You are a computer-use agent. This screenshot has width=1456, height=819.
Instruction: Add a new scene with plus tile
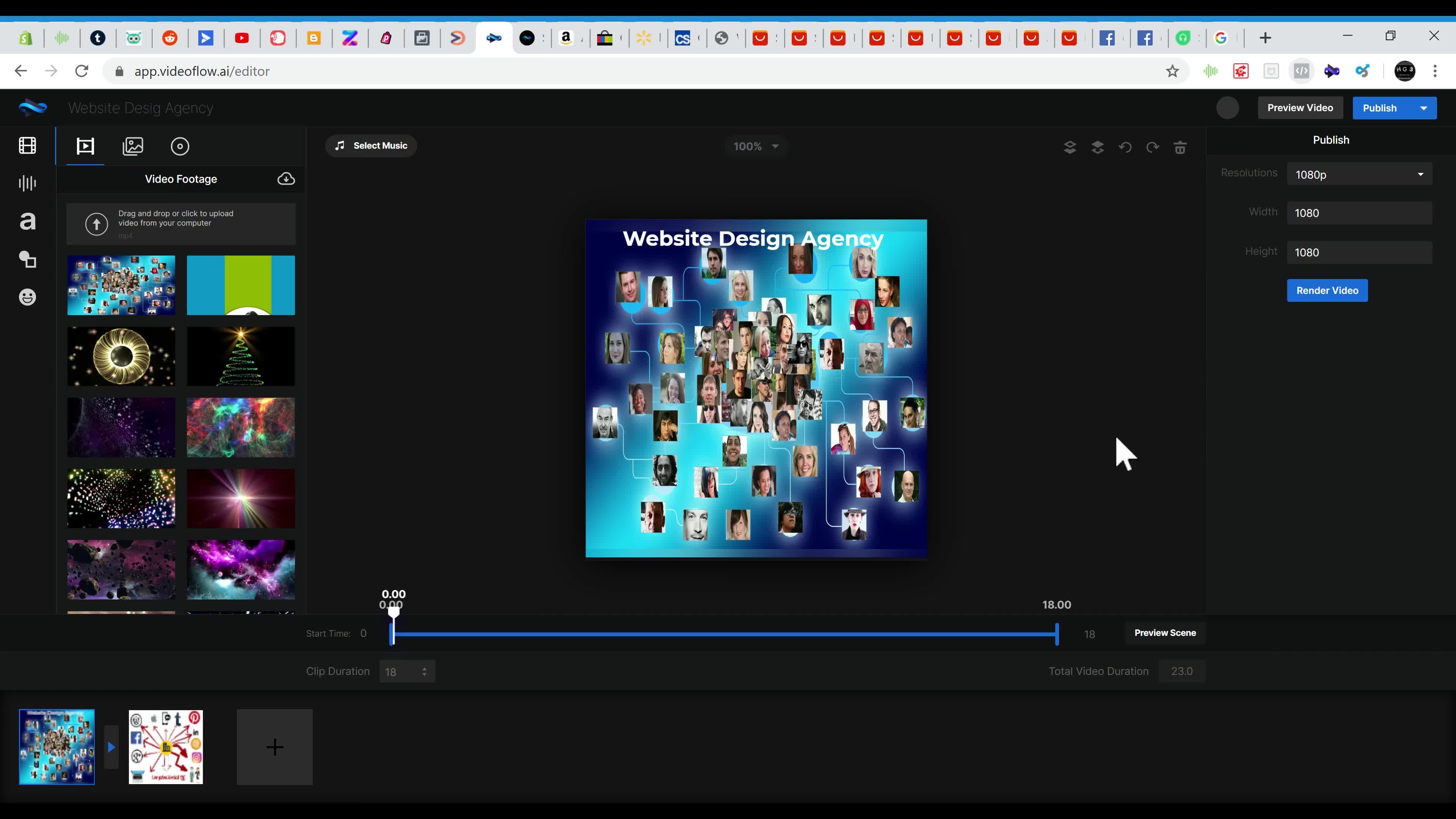(275, 747)
